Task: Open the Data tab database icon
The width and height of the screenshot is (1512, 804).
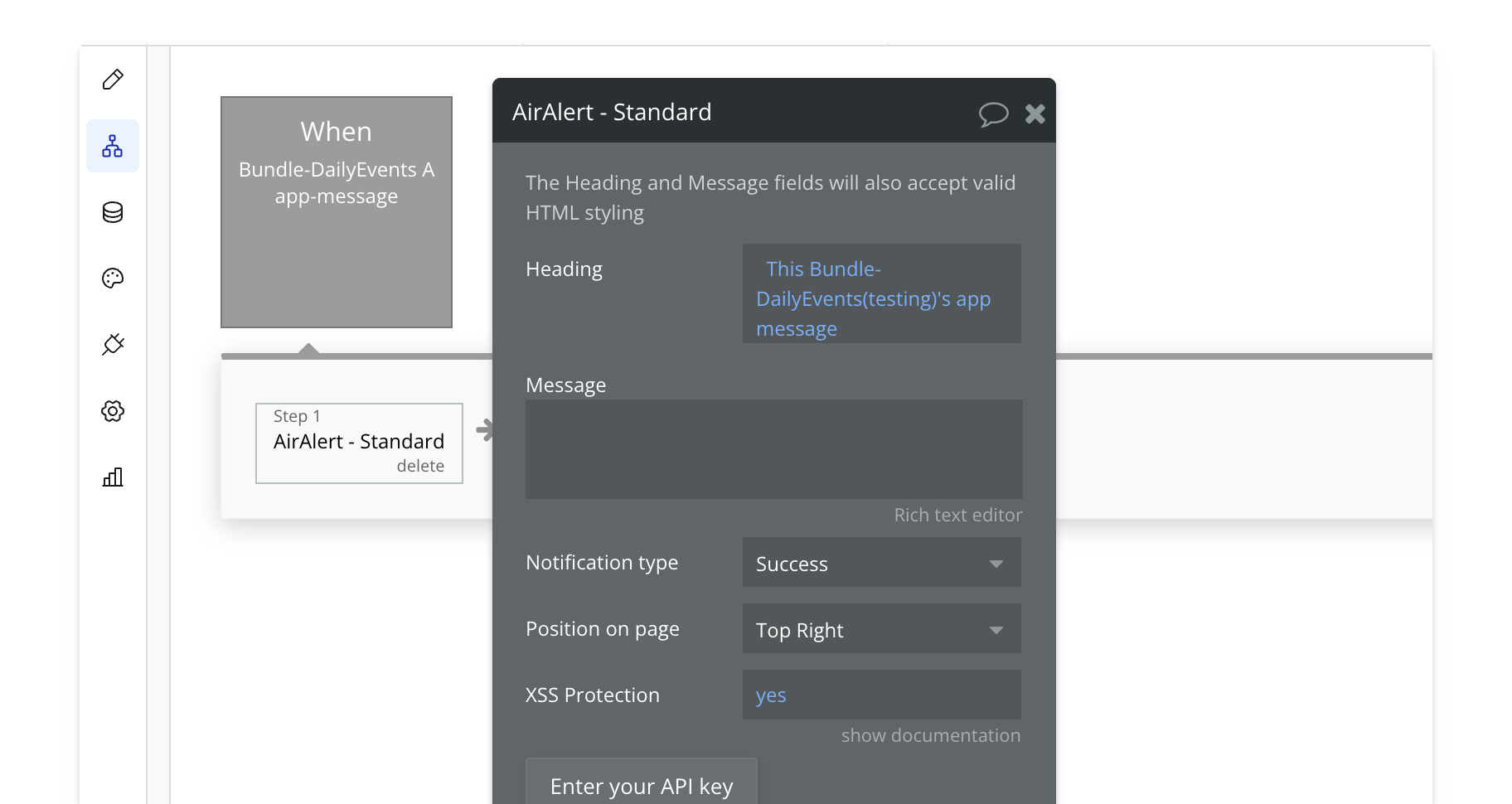Action: [x=113, y=212]
